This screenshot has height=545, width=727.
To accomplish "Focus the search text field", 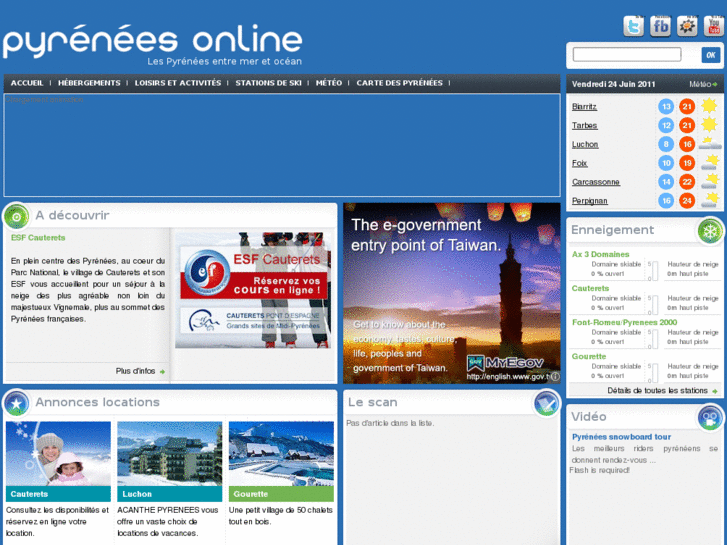I will click(x=627, y=54).
